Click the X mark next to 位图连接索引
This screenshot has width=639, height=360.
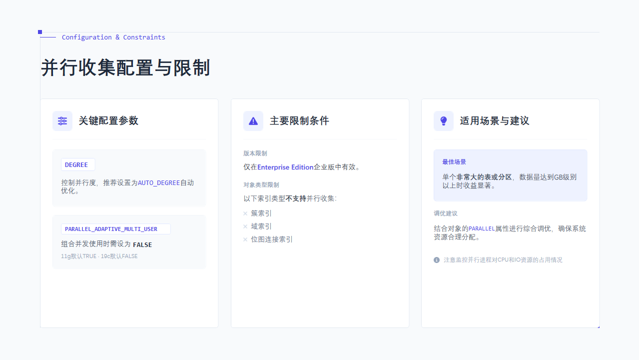(245, 239)
